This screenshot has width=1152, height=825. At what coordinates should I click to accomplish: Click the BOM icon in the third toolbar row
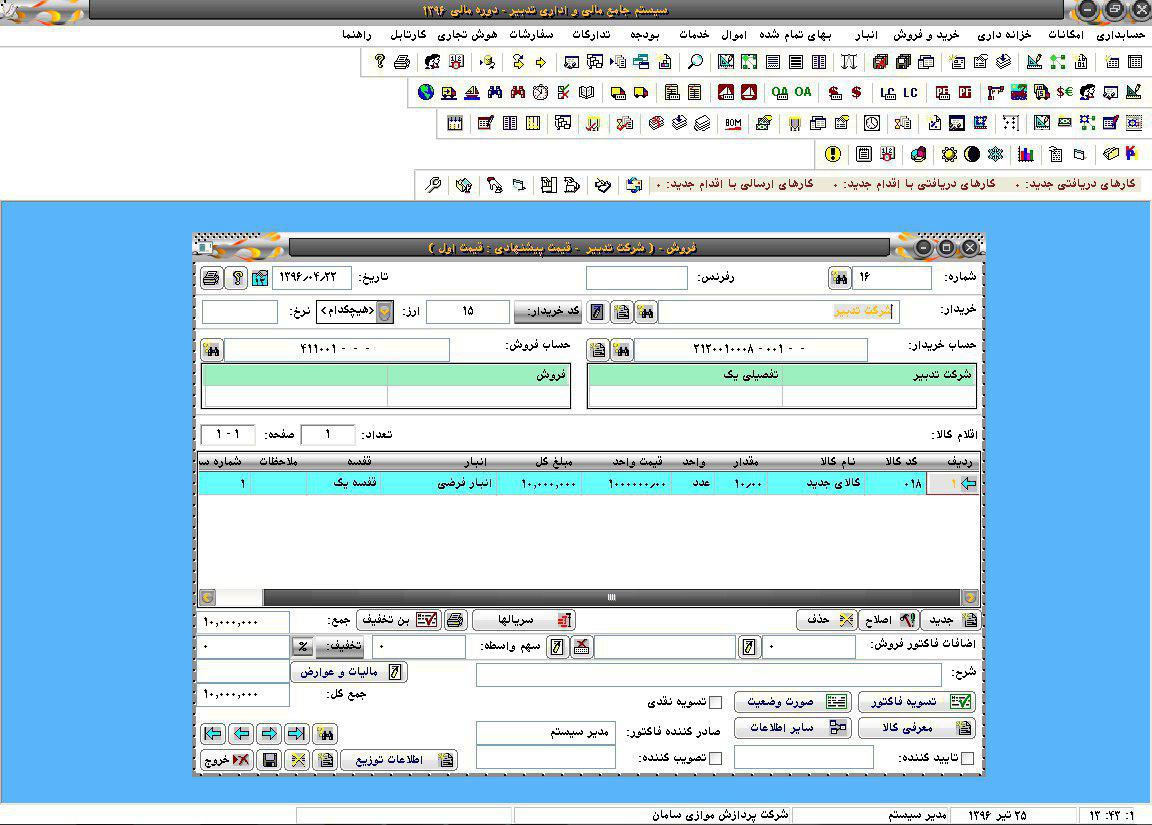click(x=732, y=123)
